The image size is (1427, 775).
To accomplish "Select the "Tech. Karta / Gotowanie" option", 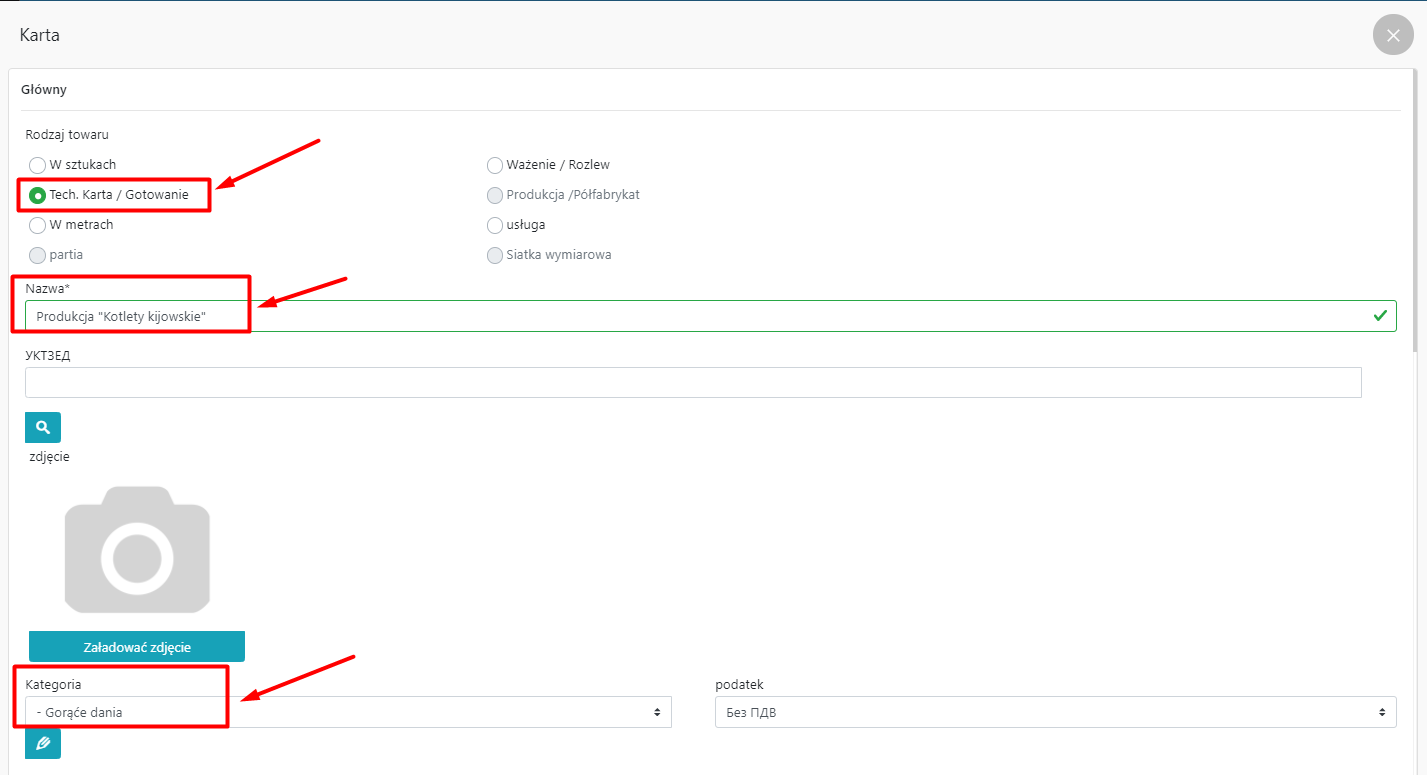I will click(37, 195).
